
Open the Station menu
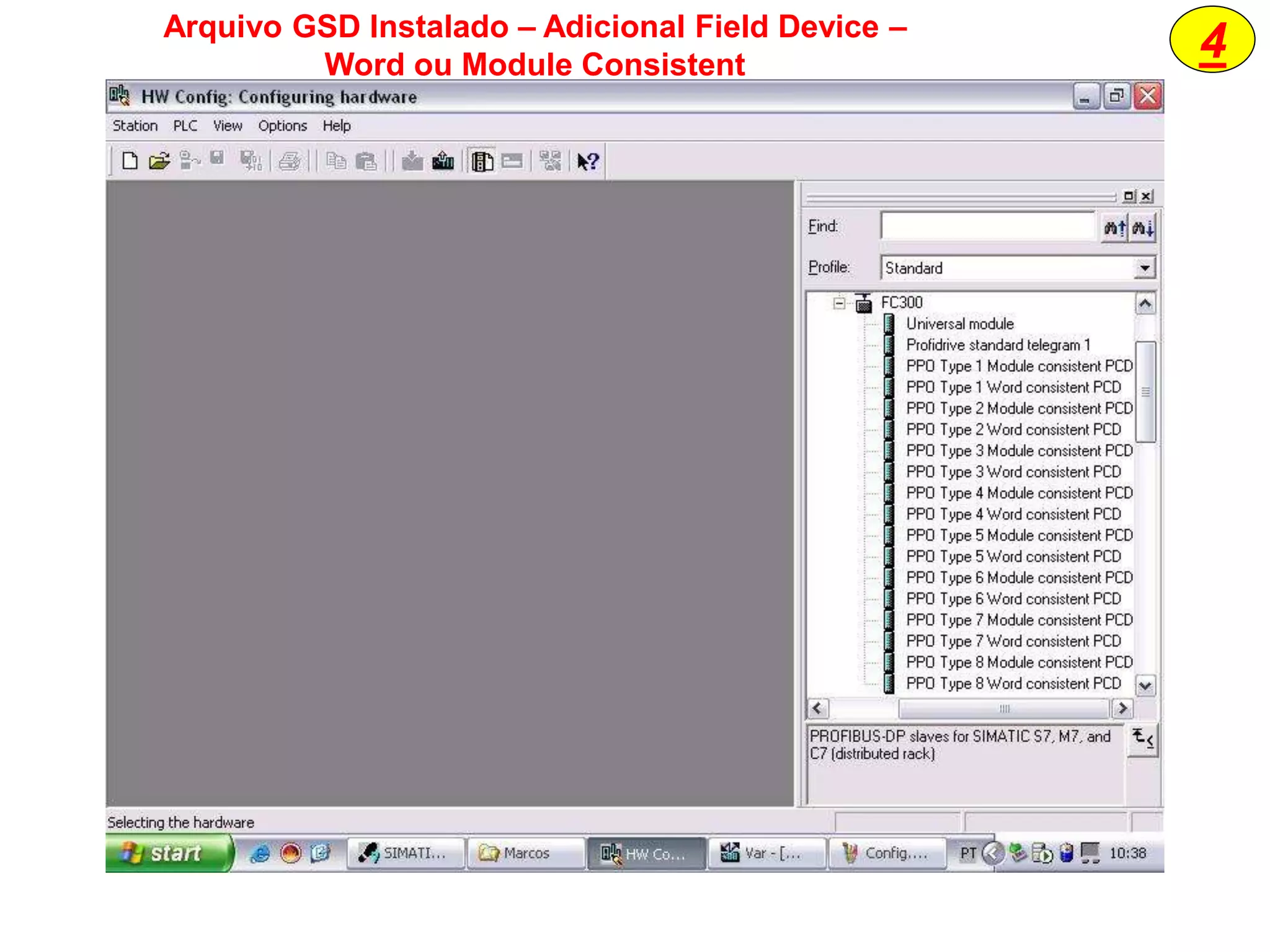pos(135,126)
